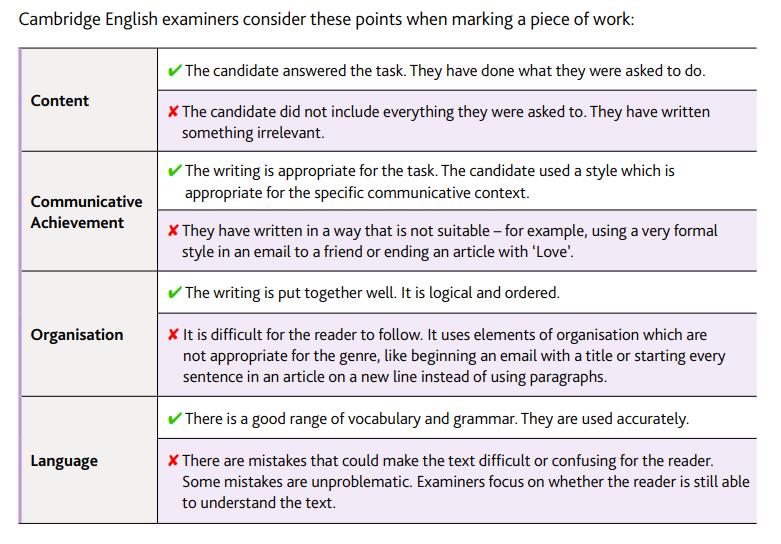Click the phrase 'something irrelevant.'
The image size is (781, 544).
point(253,133)
